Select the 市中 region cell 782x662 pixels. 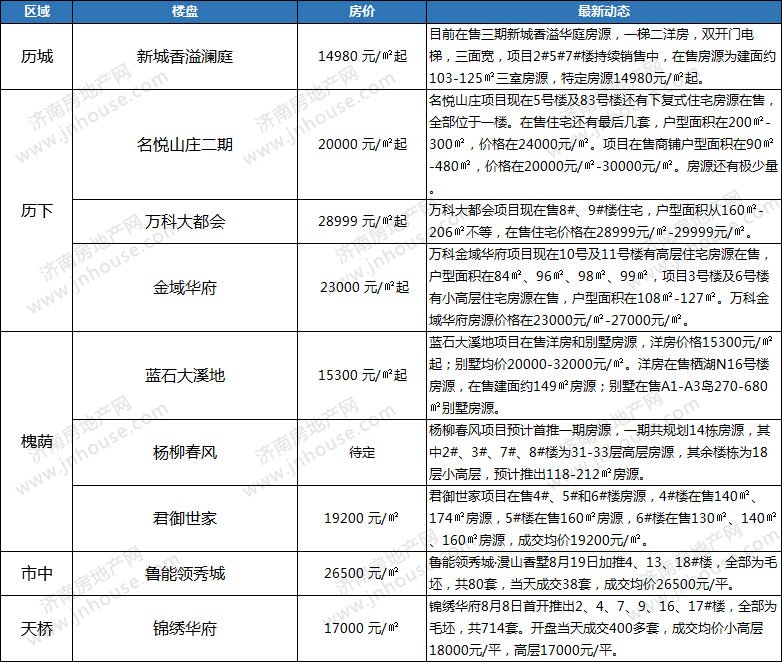pos(36,573)
